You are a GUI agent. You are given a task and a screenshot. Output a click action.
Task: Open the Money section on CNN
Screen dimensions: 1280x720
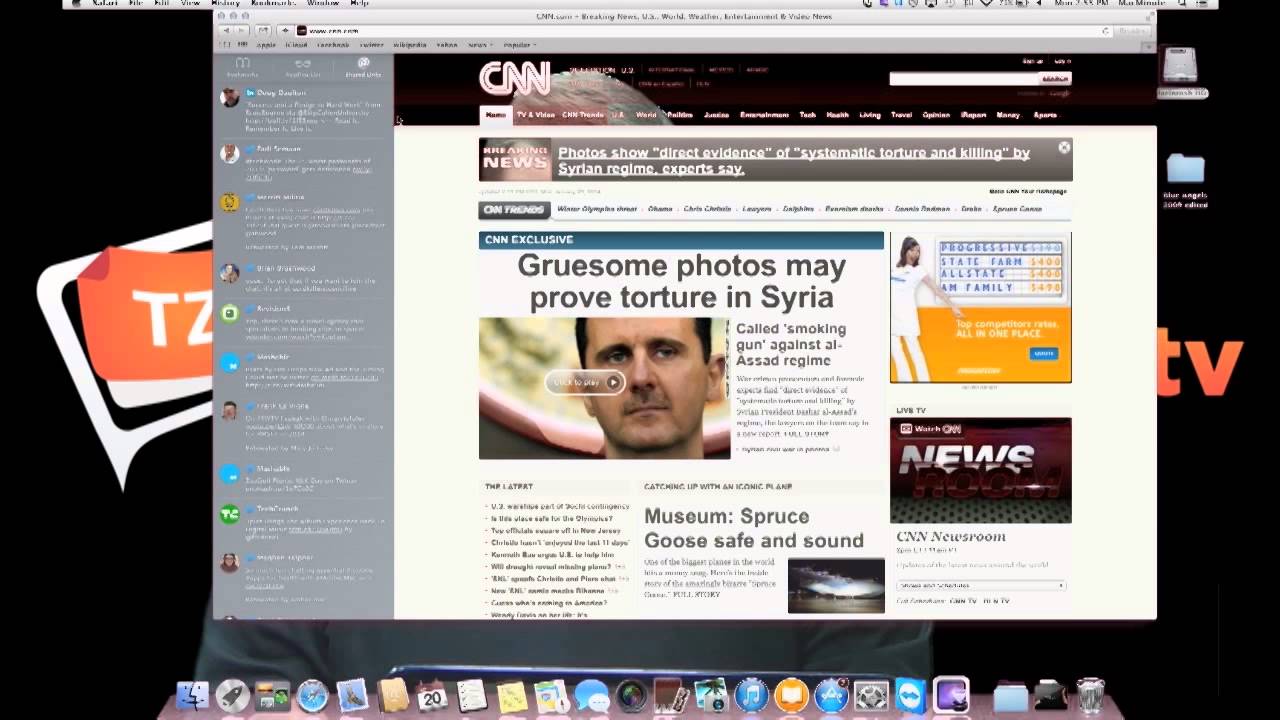click(1008, 115)
